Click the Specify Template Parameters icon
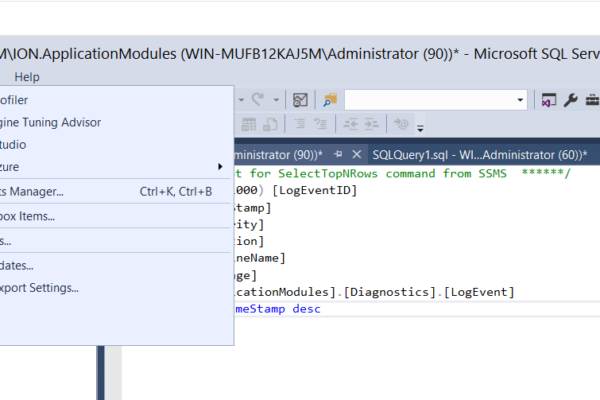 coord(401,124)
